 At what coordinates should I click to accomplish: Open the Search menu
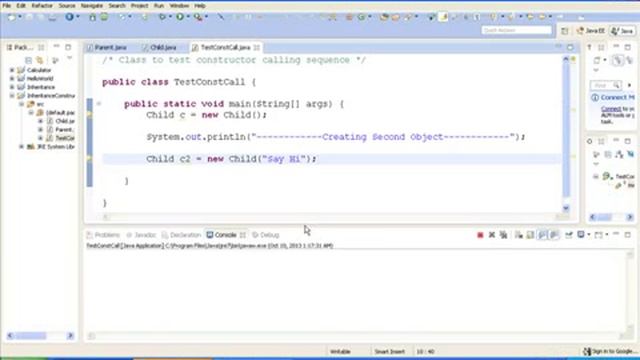click(117, 6)
